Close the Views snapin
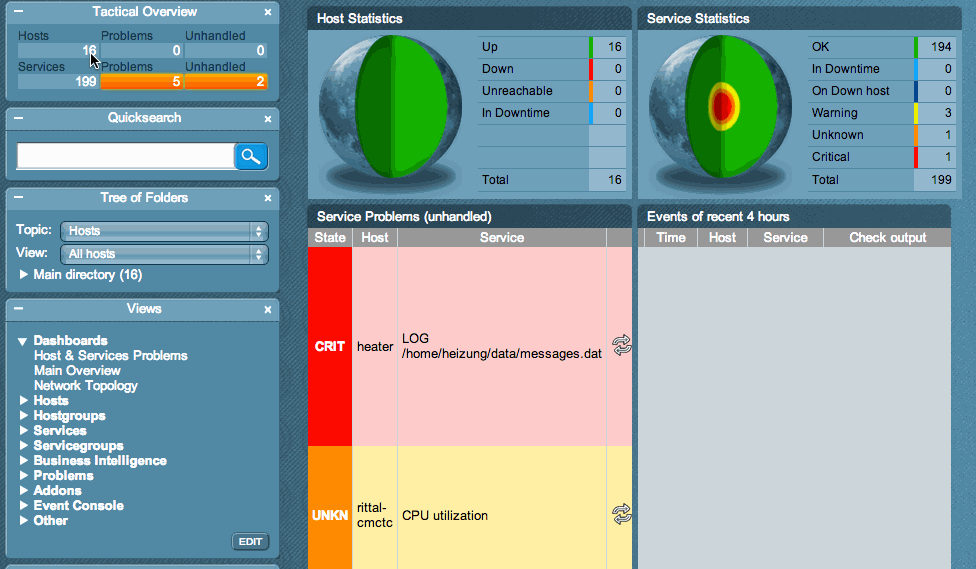Viewport: 976px width, 569px height. pos(268,309)
